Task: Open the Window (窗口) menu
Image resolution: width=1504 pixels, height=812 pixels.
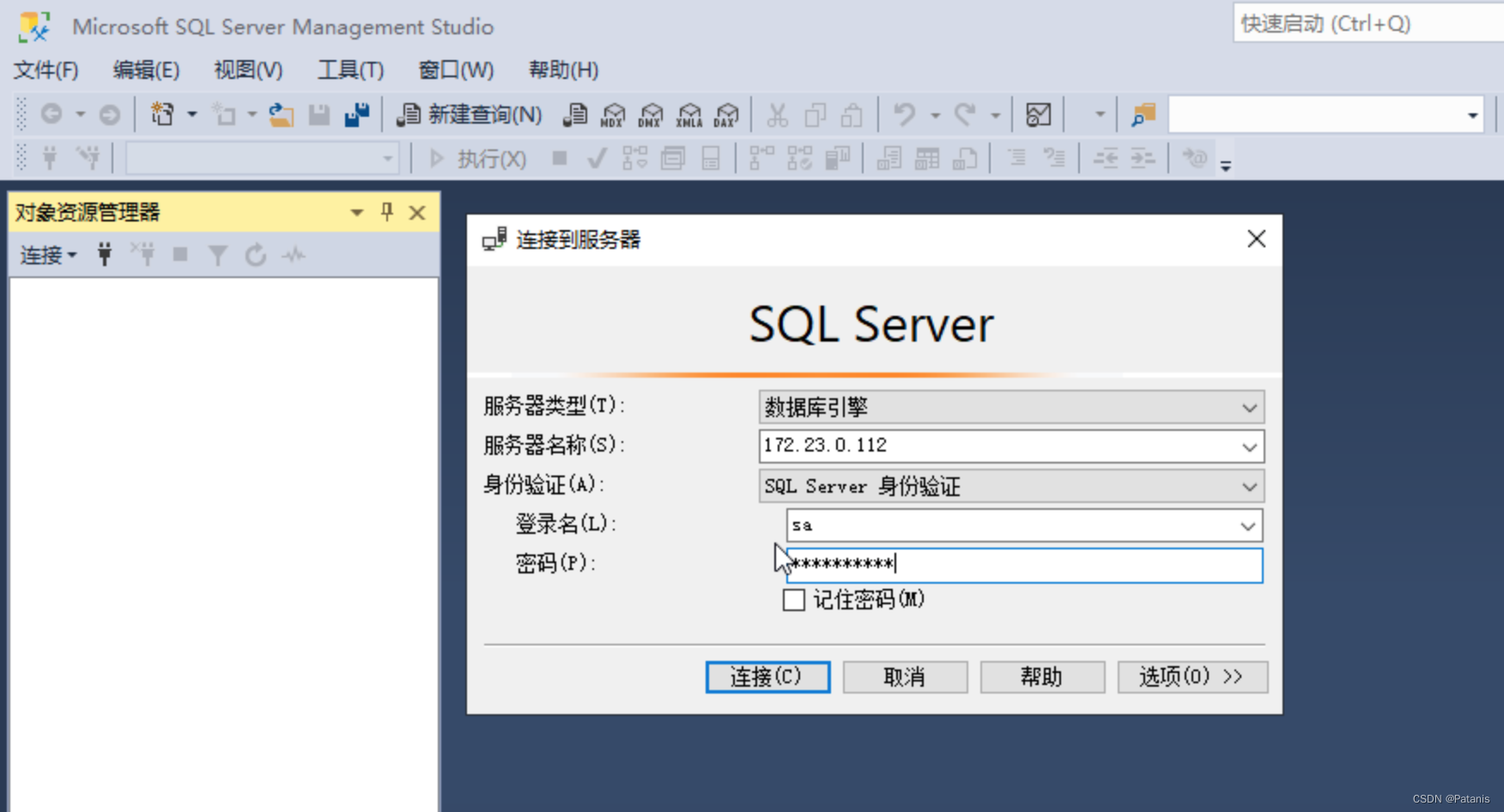Action: coord(456,70)
